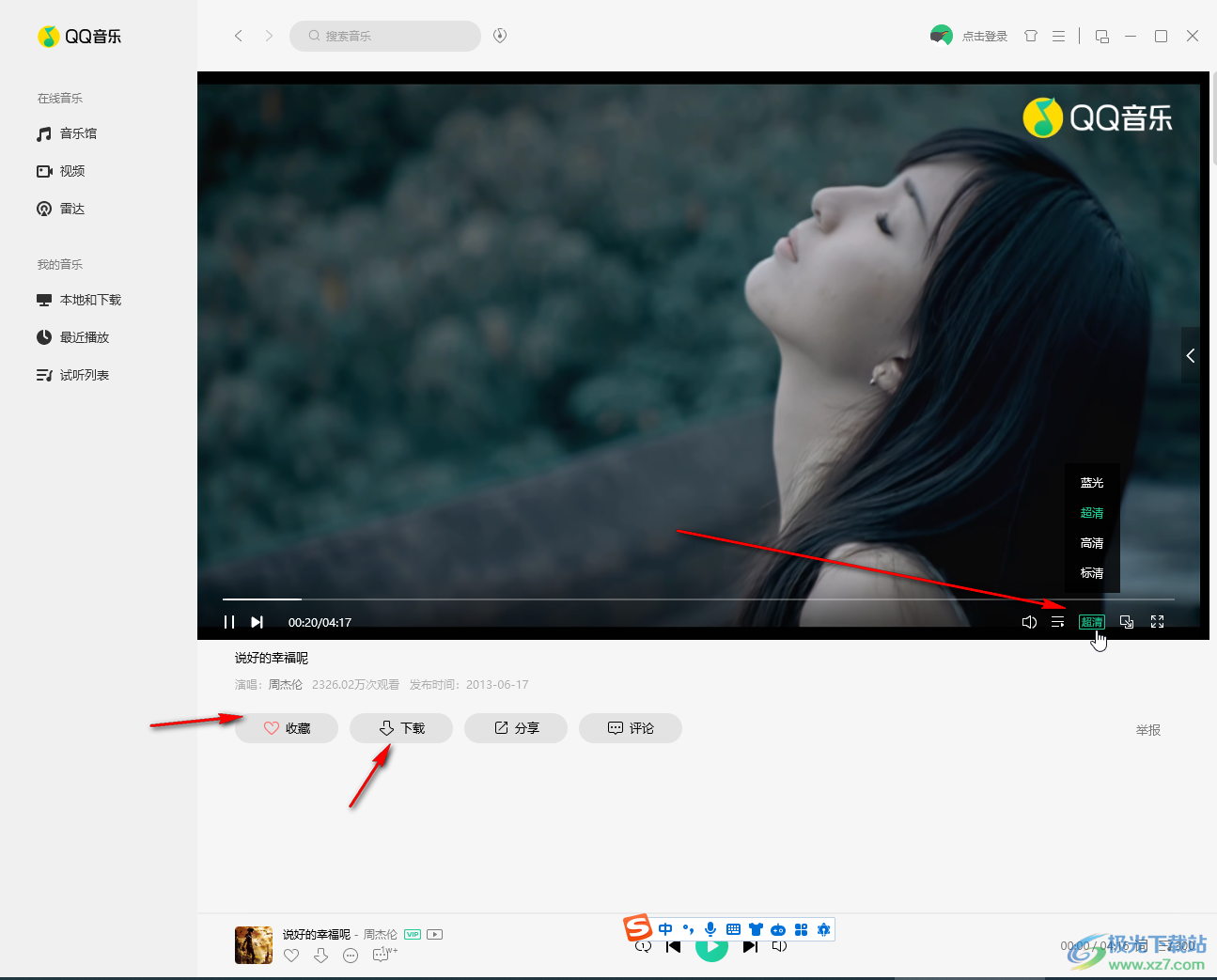Toggle bottom player volume icon
This screenshot has height=980, width=1217.
coord(779,946)
